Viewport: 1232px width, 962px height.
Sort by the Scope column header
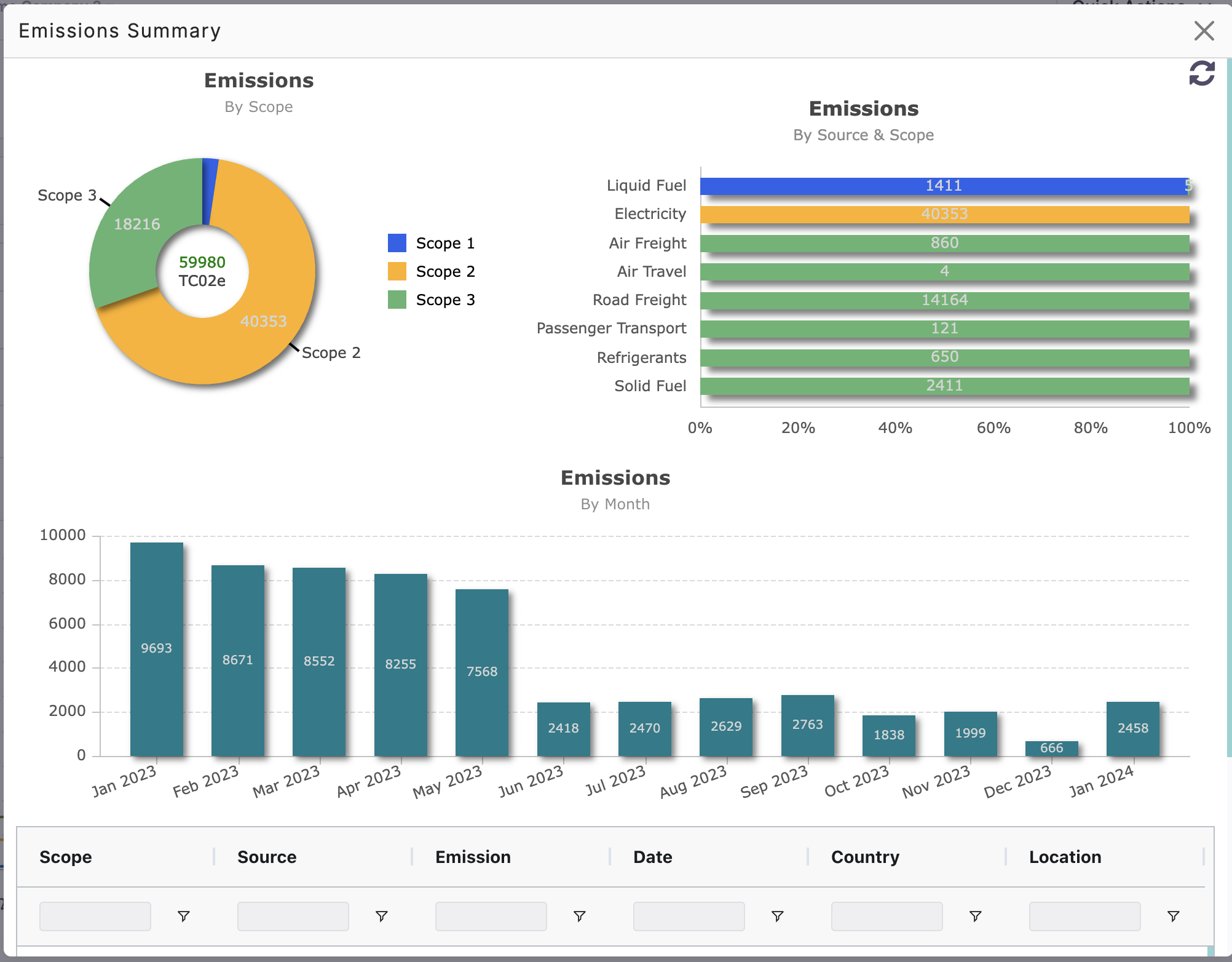(x=66, y=857)
